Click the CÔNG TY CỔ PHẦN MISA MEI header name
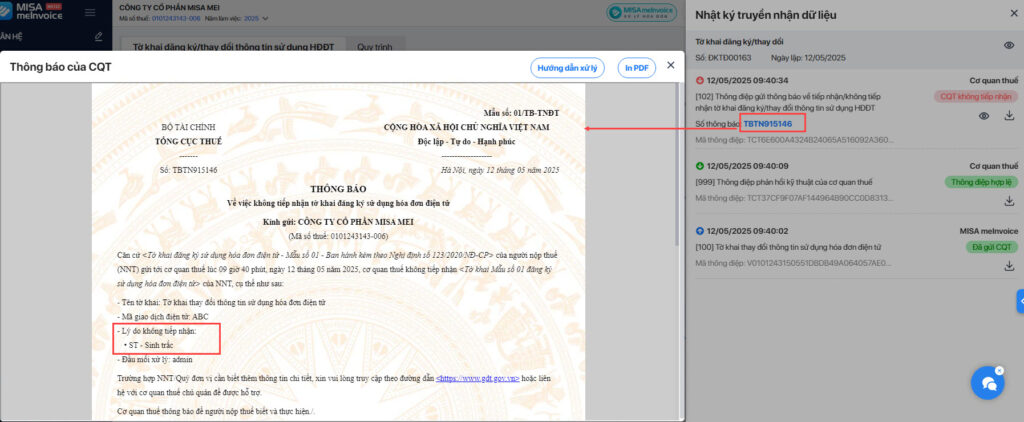This screenshot has height=422, width=1024. pyautogui.click(x=169, y=7)
